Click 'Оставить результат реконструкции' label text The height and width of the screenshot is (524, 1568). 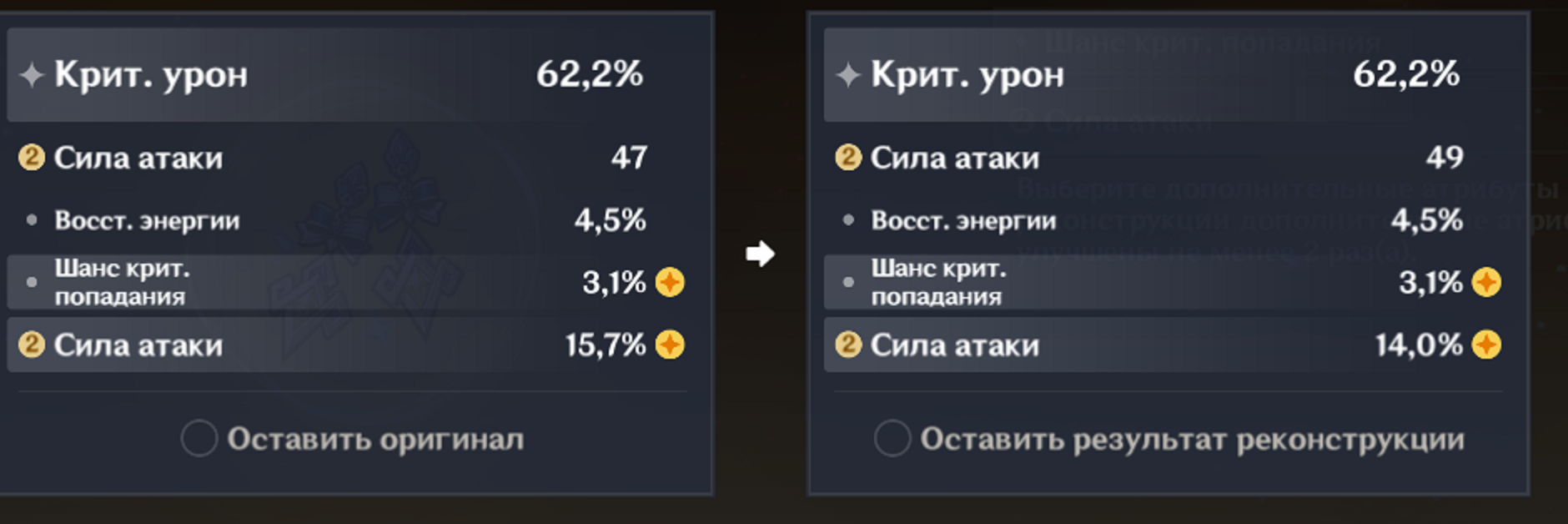click(1192, 439)
